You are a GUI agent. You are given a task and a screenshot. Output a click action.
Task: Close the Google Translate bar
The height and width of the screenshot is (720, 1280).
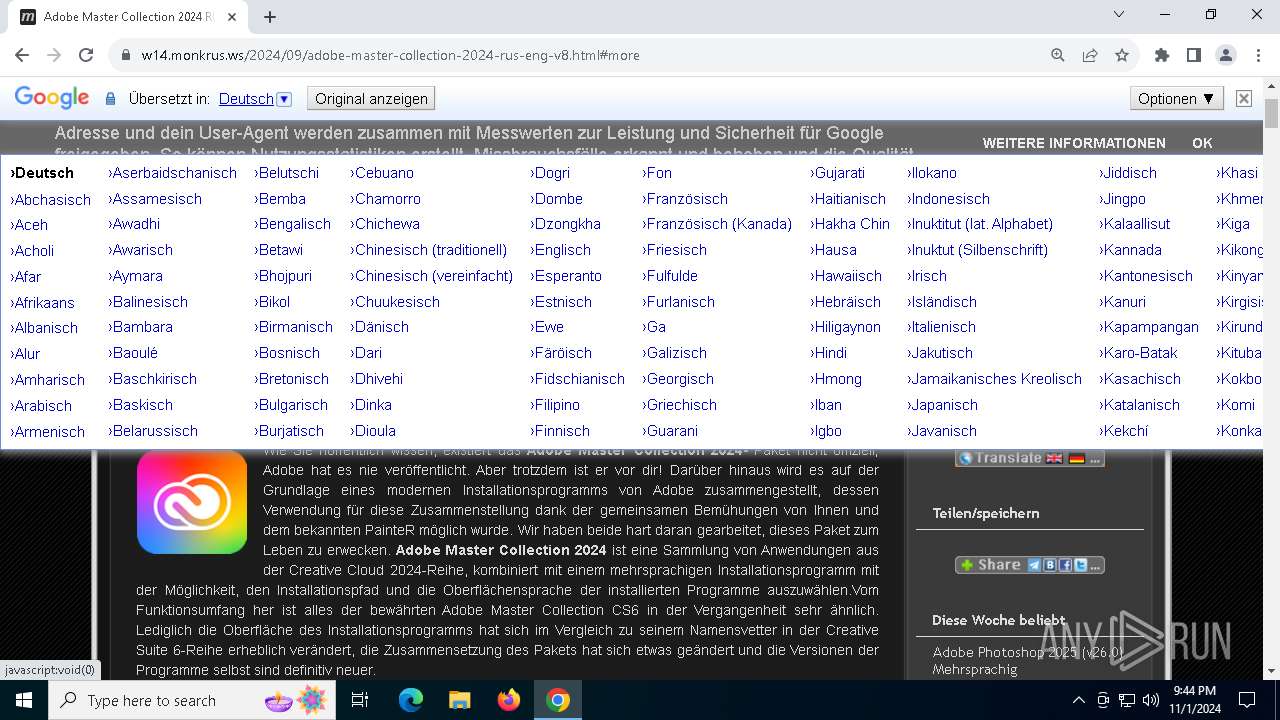click(1244, 98)
